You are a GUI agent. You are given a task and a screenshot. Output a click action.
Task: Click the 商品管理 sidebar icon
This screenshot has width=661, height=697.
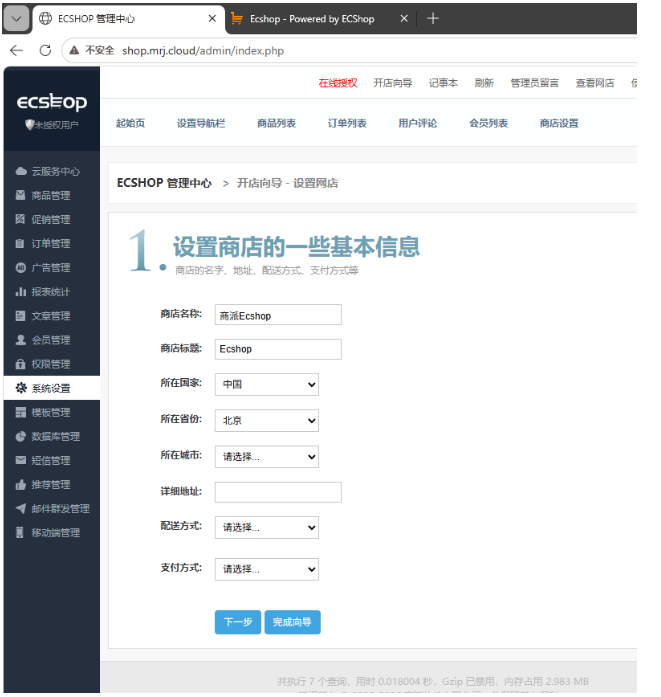(x=20, y=195)
